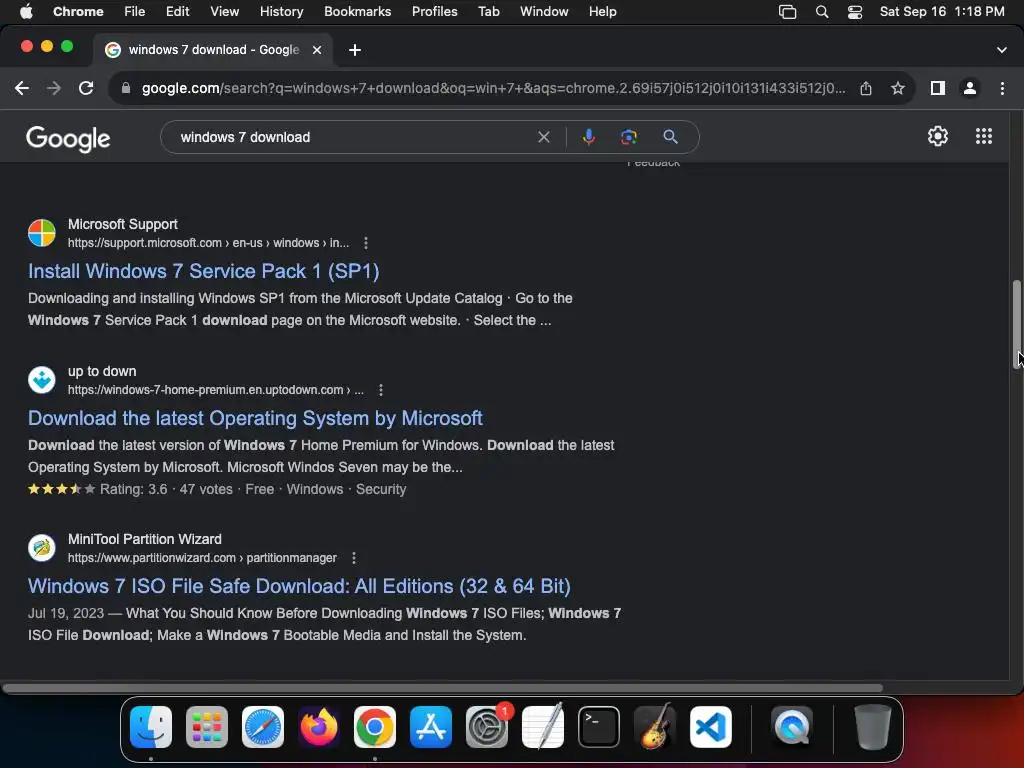Screen dimensions: 1024x768
Task: Open Stage Manager window icon in menu bar
Action: [x=788, y=12]
